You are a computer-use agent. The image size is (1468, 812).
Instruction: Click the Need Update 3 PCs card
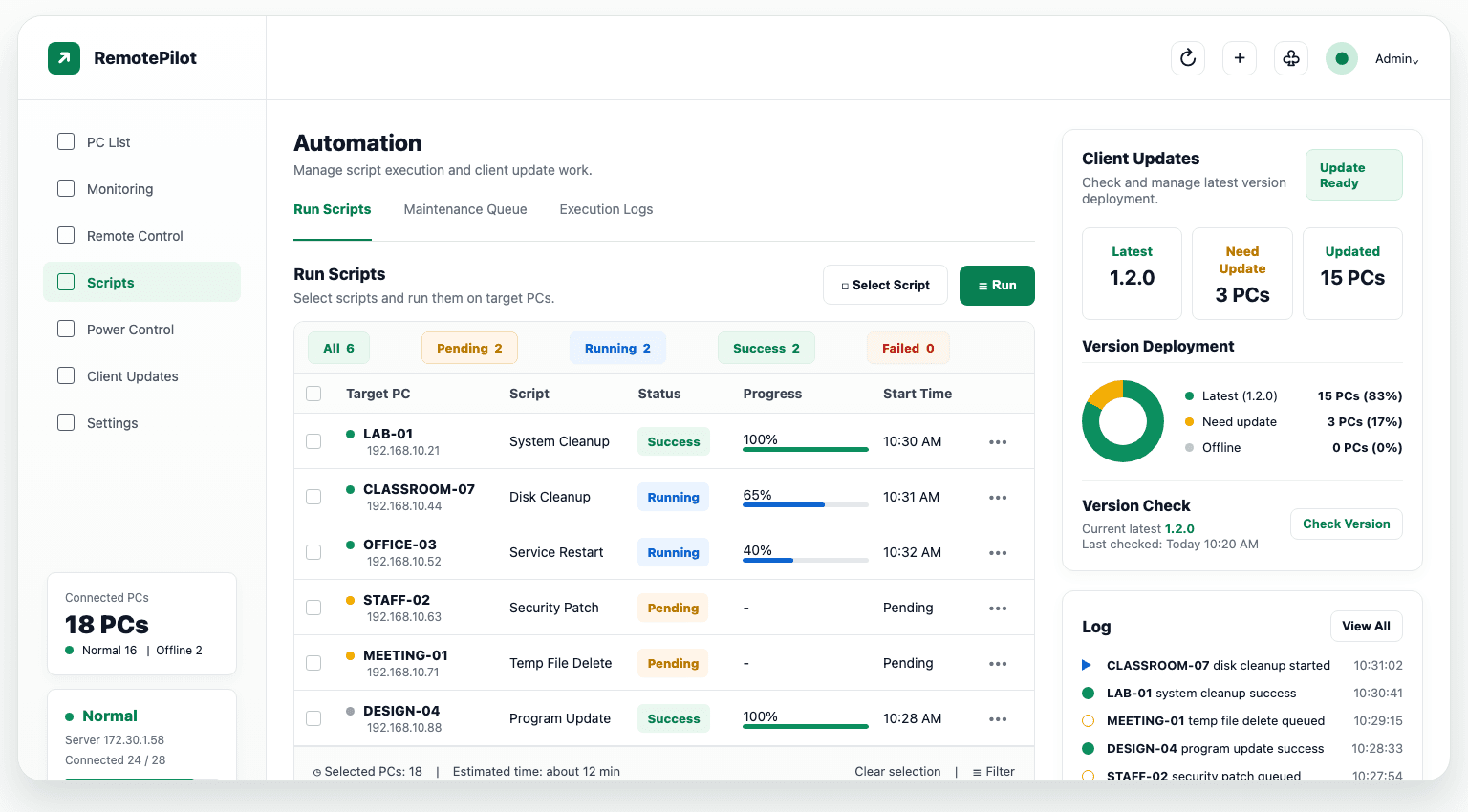[x=1242, y=273]
